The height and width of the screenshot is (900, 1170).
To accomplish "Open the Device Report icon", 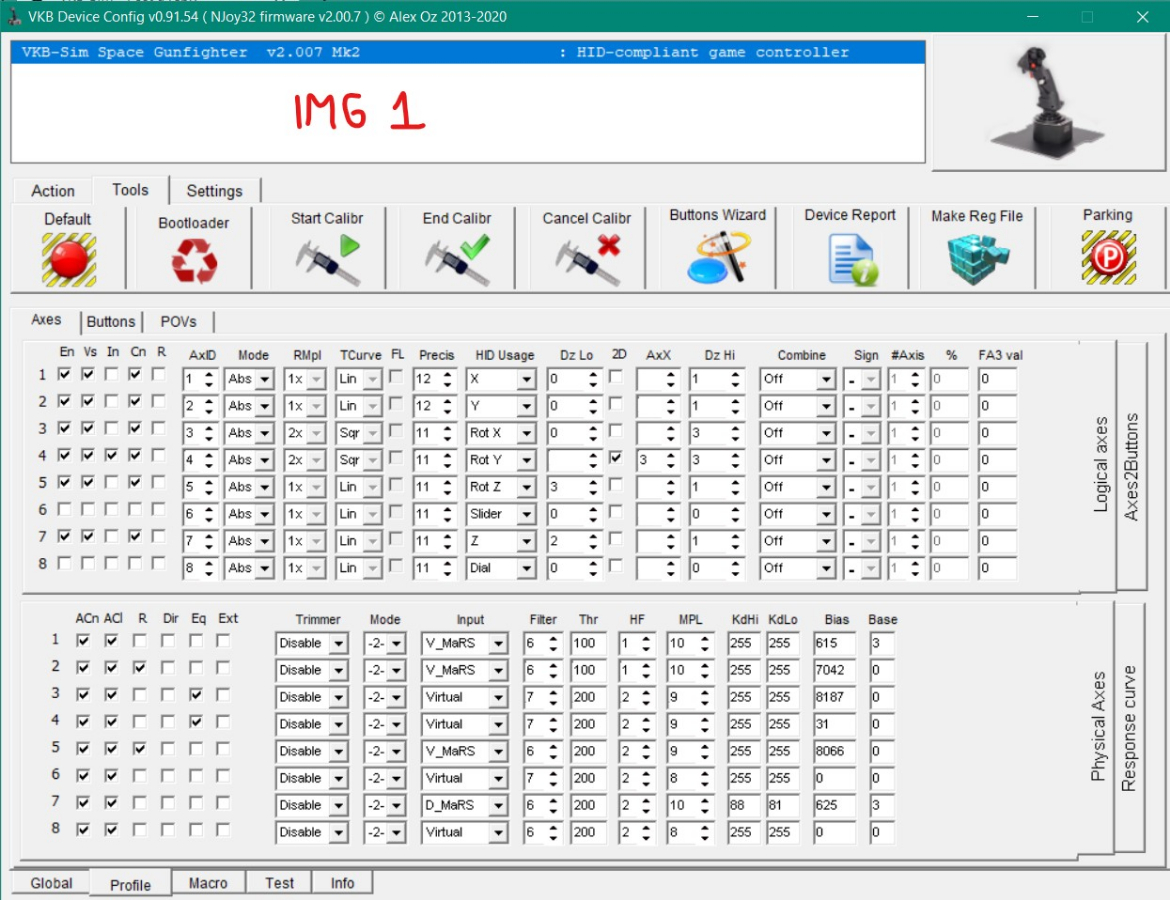I will (x=852, y=259).
